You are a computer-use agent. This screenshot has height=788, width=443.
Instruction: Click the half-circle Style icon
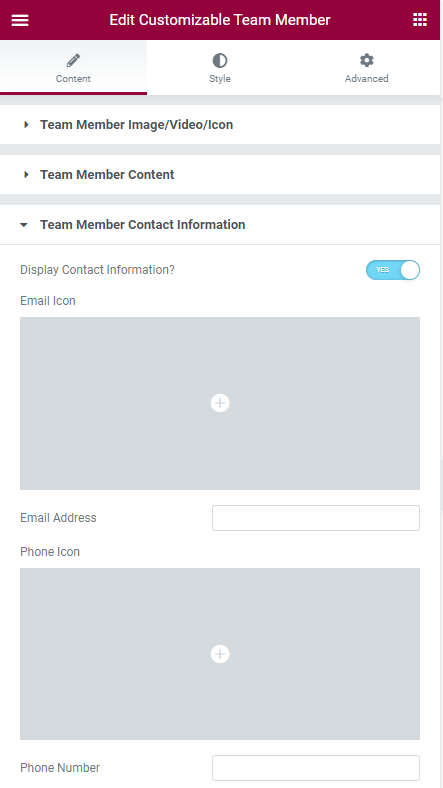(220, 61)
